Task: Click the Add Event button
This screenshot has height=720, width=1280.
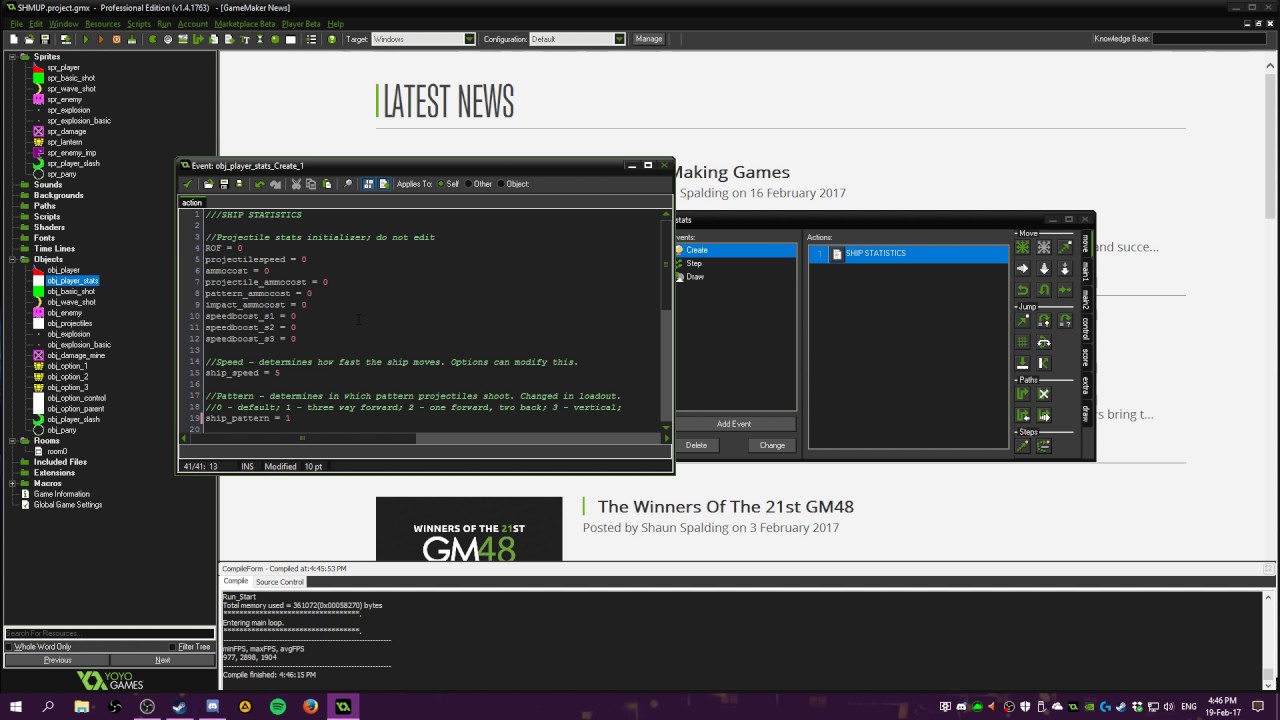Action: click(x=734, y=424)
